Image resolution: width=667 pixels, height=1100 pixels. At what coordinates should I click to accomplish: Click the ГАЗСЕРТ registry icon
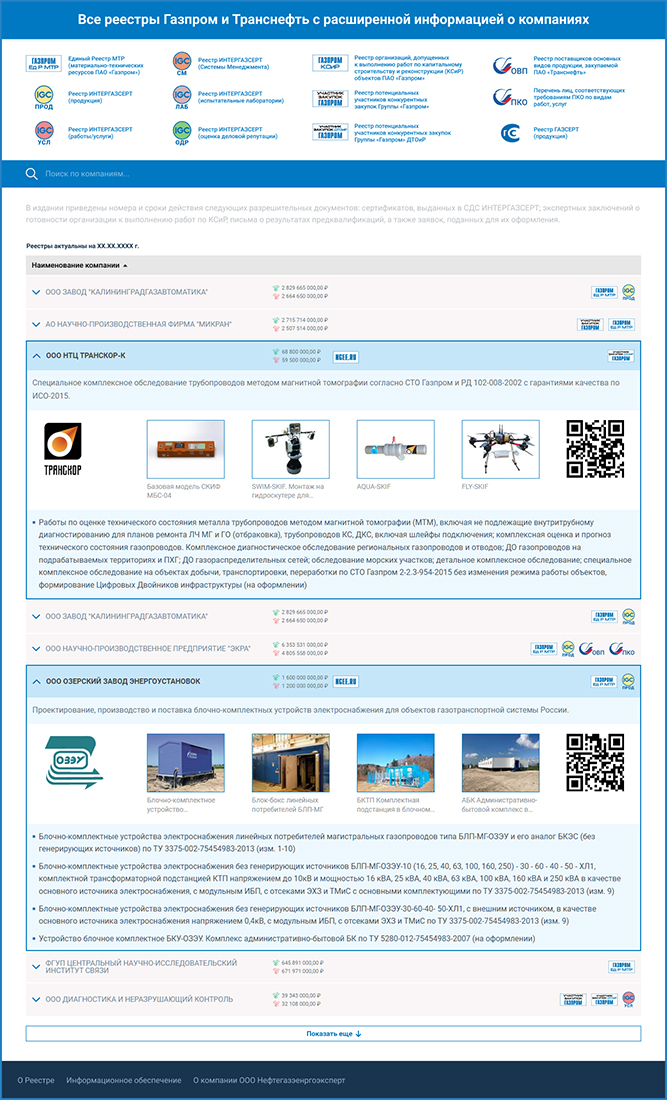[x=509, y=133]
